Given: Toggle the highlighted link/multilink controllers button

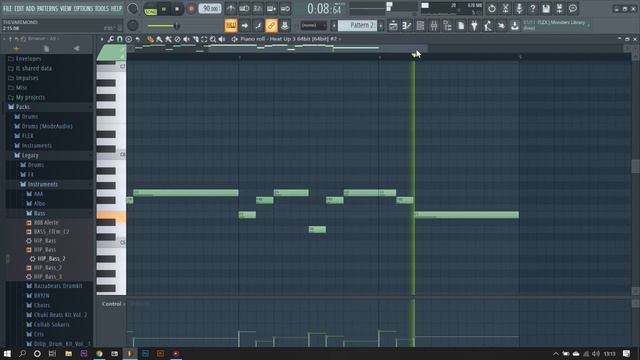Looking at the screenshot, I should pyautogui.click(x=271, y=25).
